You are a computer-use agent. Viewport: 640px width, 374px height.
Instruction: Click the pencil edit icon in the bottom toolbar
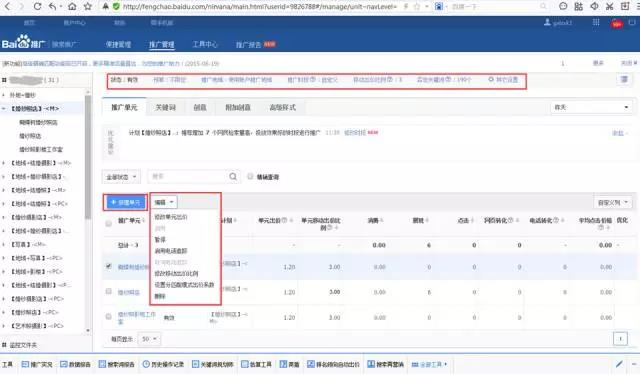click(619, 364)
